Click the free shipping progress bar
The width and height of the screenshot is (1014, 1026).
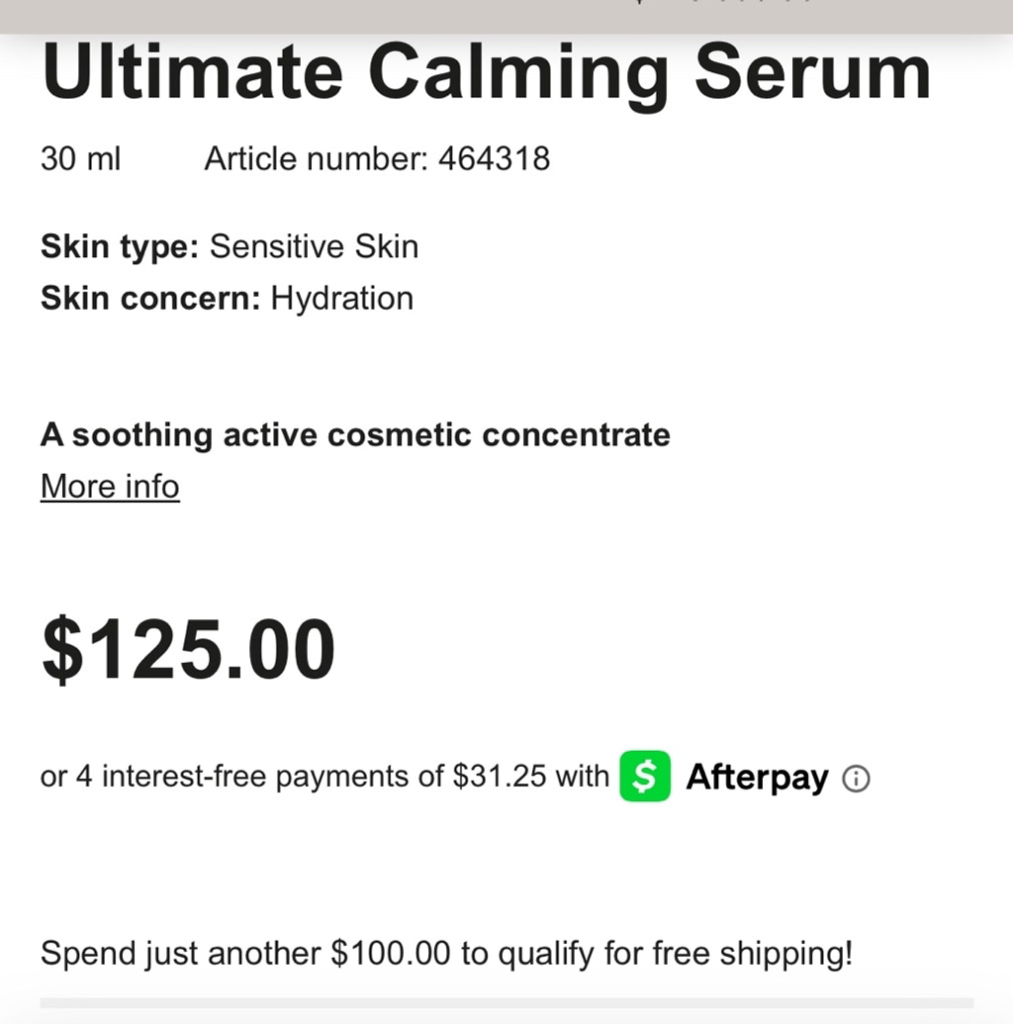tap(507, 1003)
